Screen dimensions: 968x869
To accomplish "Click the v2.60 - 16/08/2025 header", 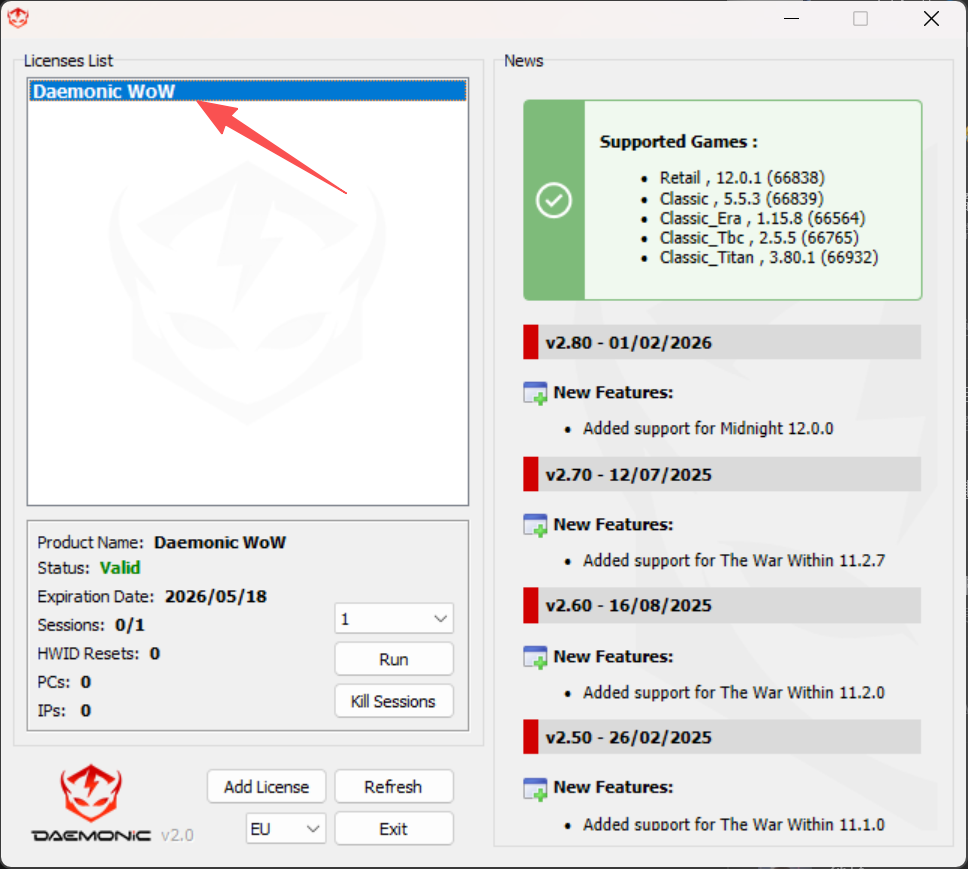I will click(x=722, y=605).
